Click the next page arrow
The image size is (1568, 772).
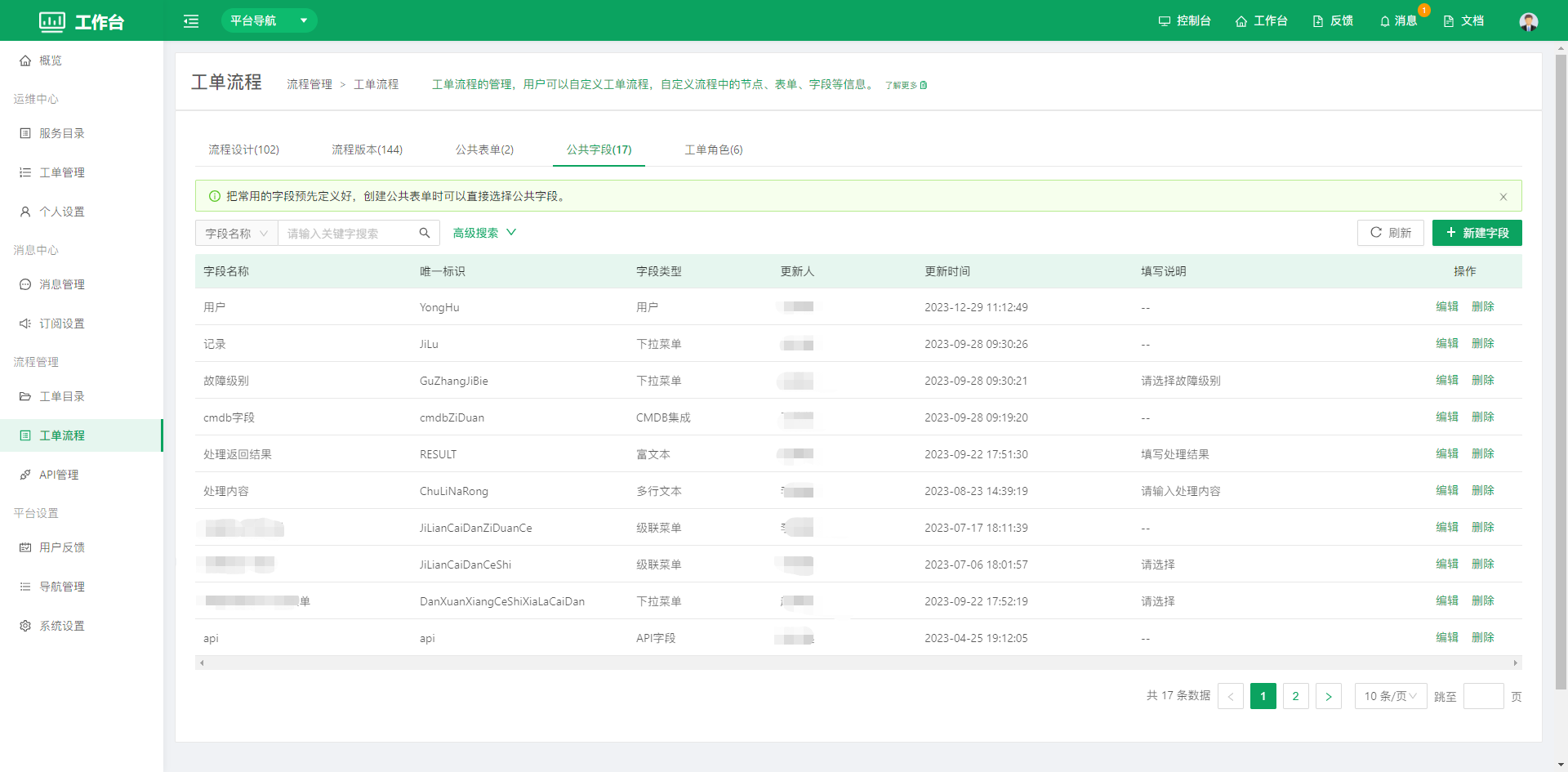[1329, 696]
